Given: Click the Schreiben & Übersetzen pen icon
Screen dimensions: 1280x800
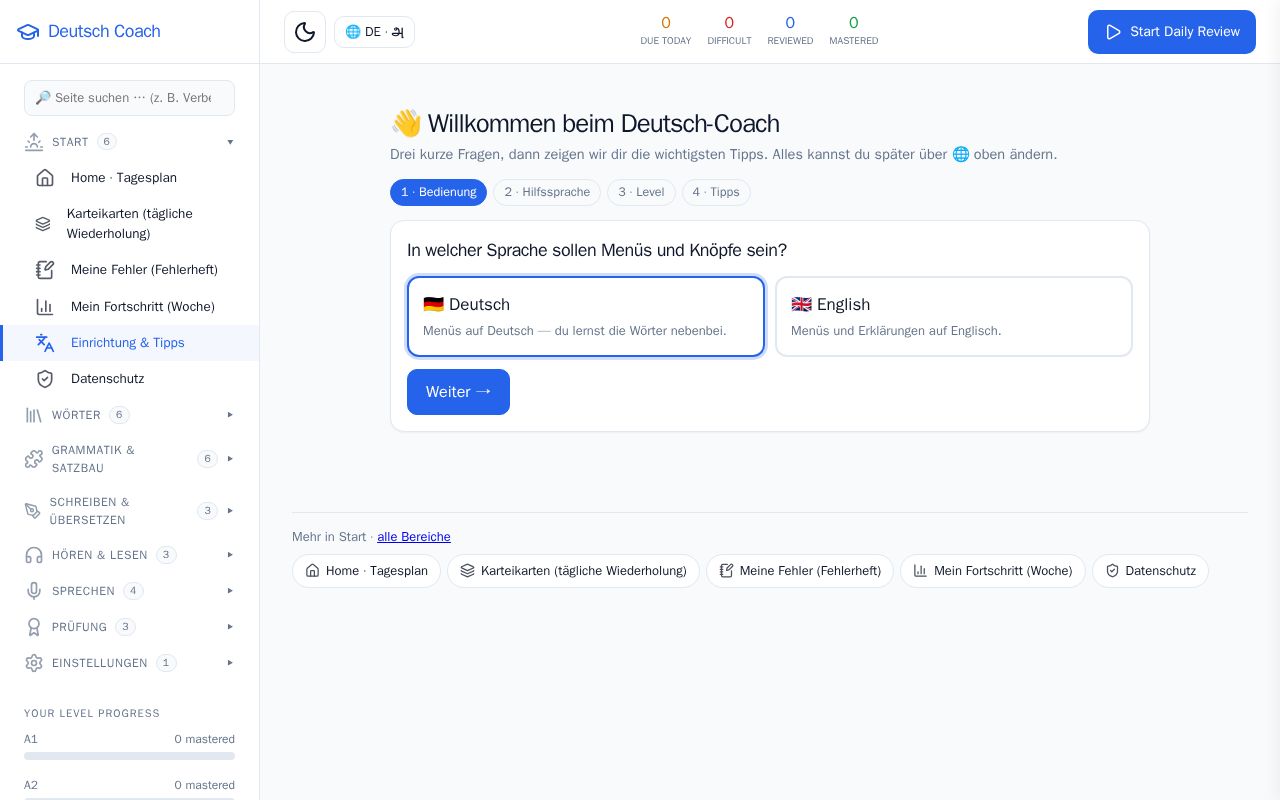Looking at the screenshot, I should tap(33, 511).
